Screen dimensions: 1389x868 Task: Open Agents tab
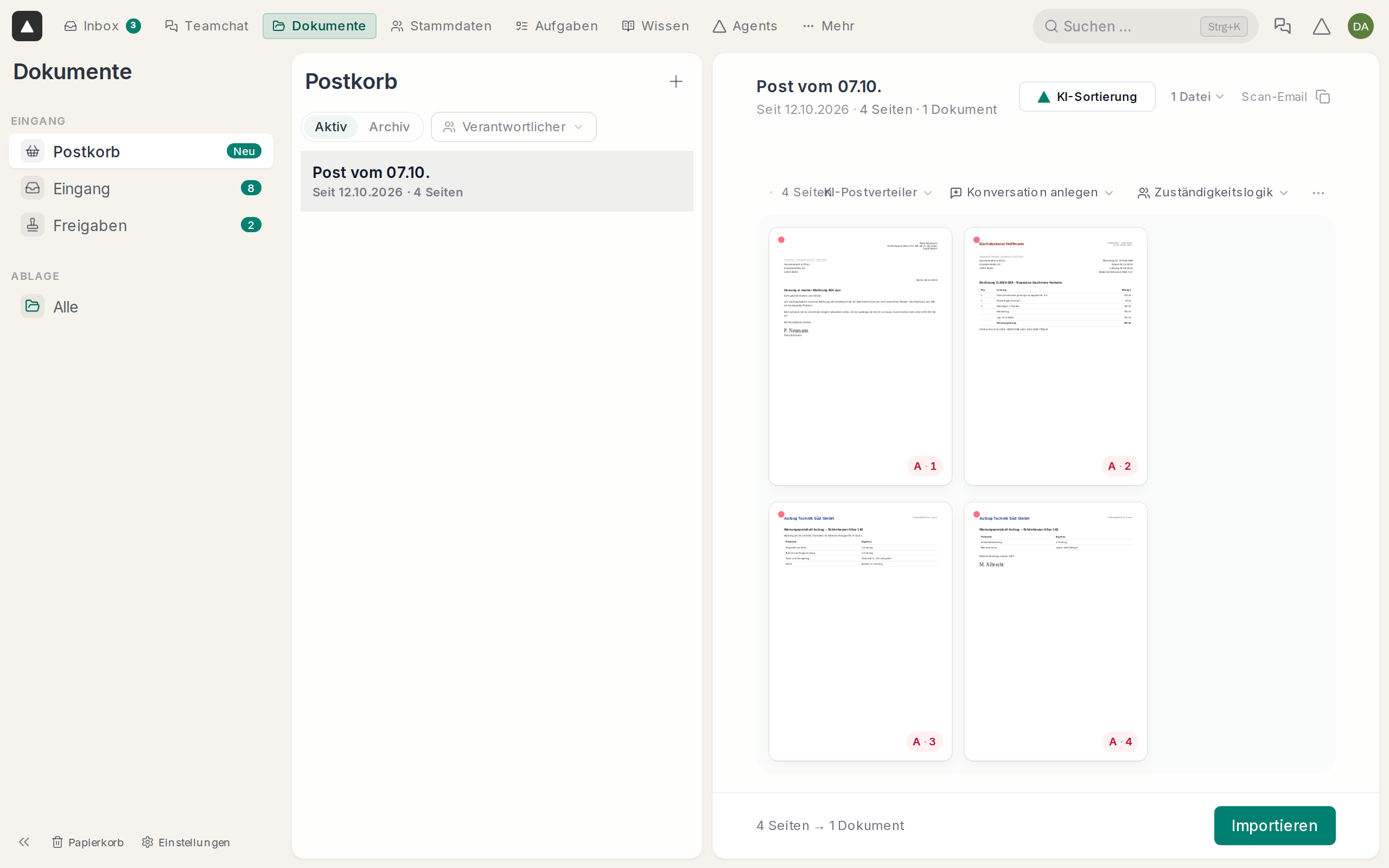click(745, 26)
